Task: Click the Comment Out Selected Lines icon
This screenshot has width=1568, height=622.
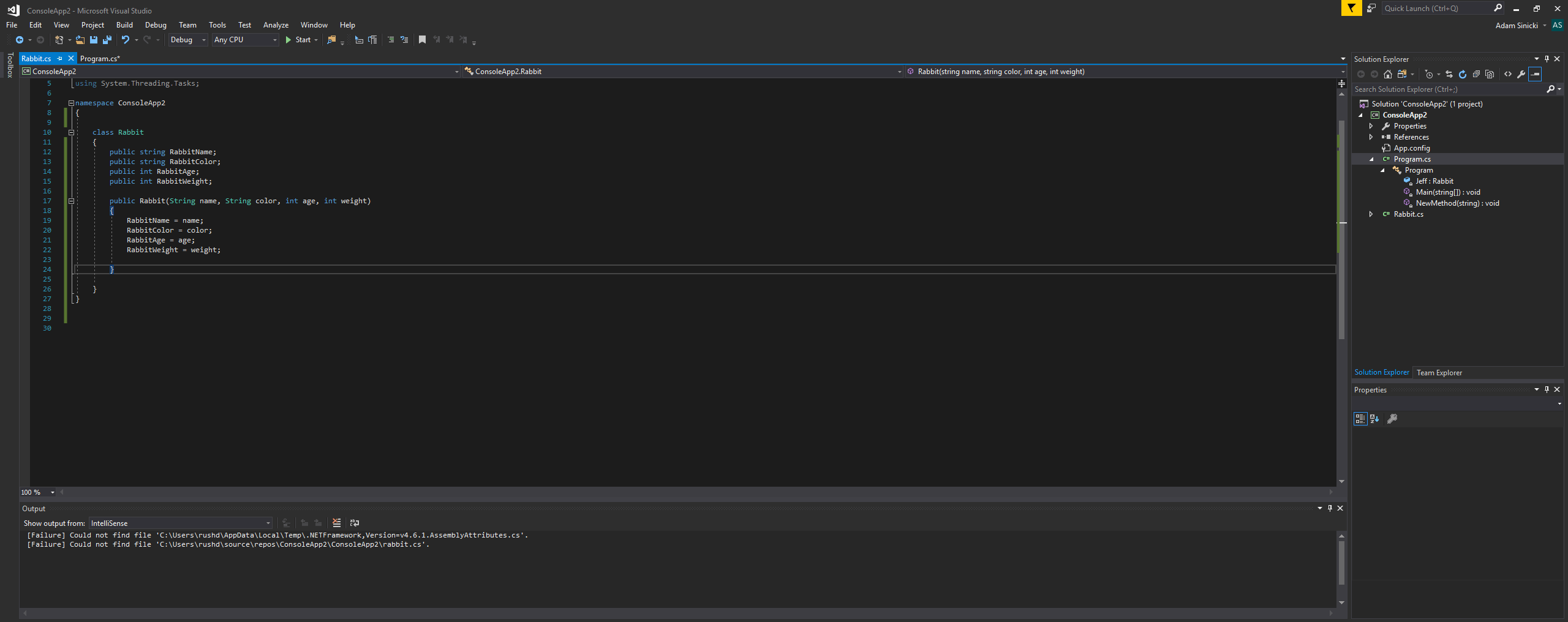Action: tap(391, 40)
